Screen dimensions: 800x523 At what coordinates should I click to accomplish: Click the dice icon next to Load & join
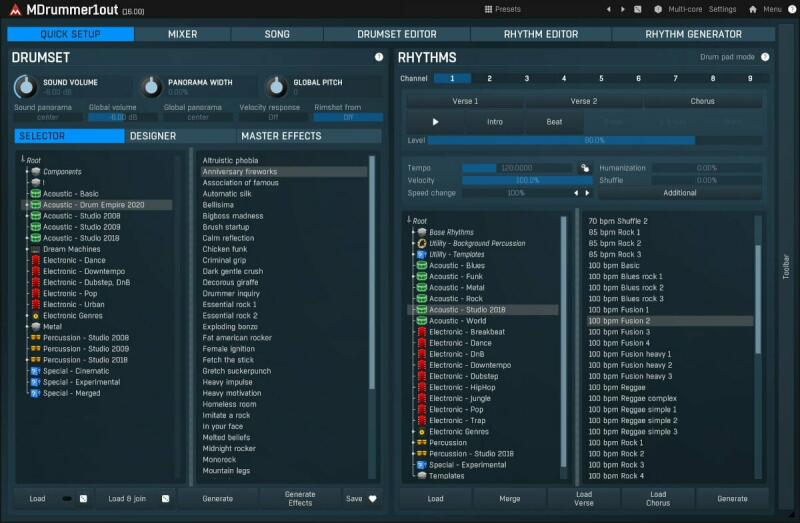(x=165, y=499)
